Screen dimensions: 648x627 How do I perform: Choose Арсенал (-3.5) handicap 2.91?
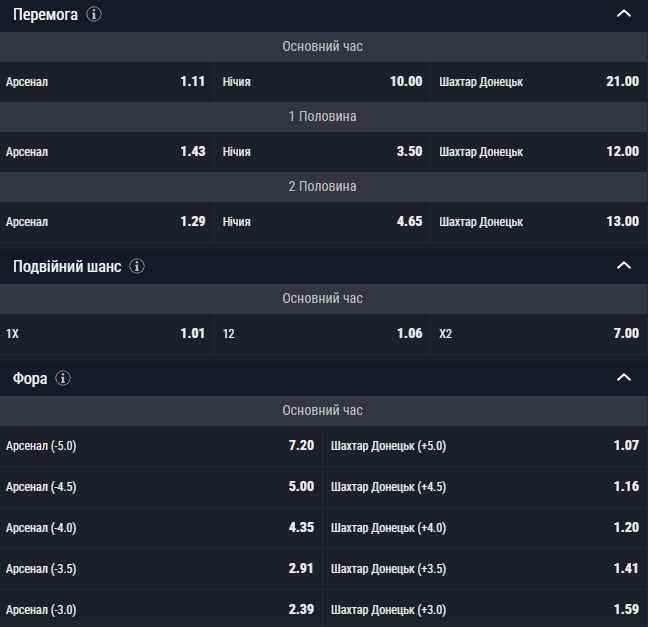tap(160, 569)
